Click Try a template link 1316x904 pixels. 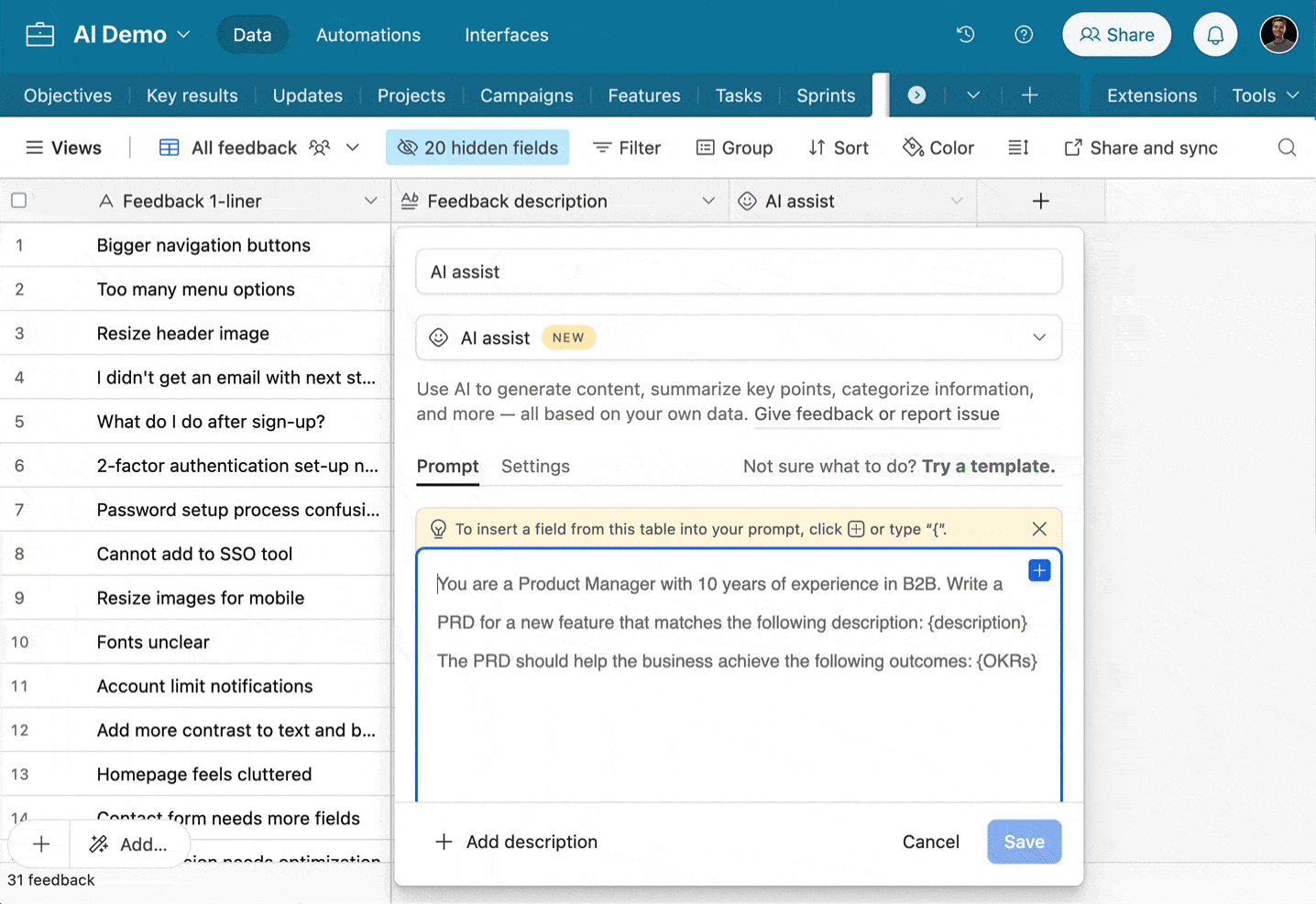tap(988, 466)
